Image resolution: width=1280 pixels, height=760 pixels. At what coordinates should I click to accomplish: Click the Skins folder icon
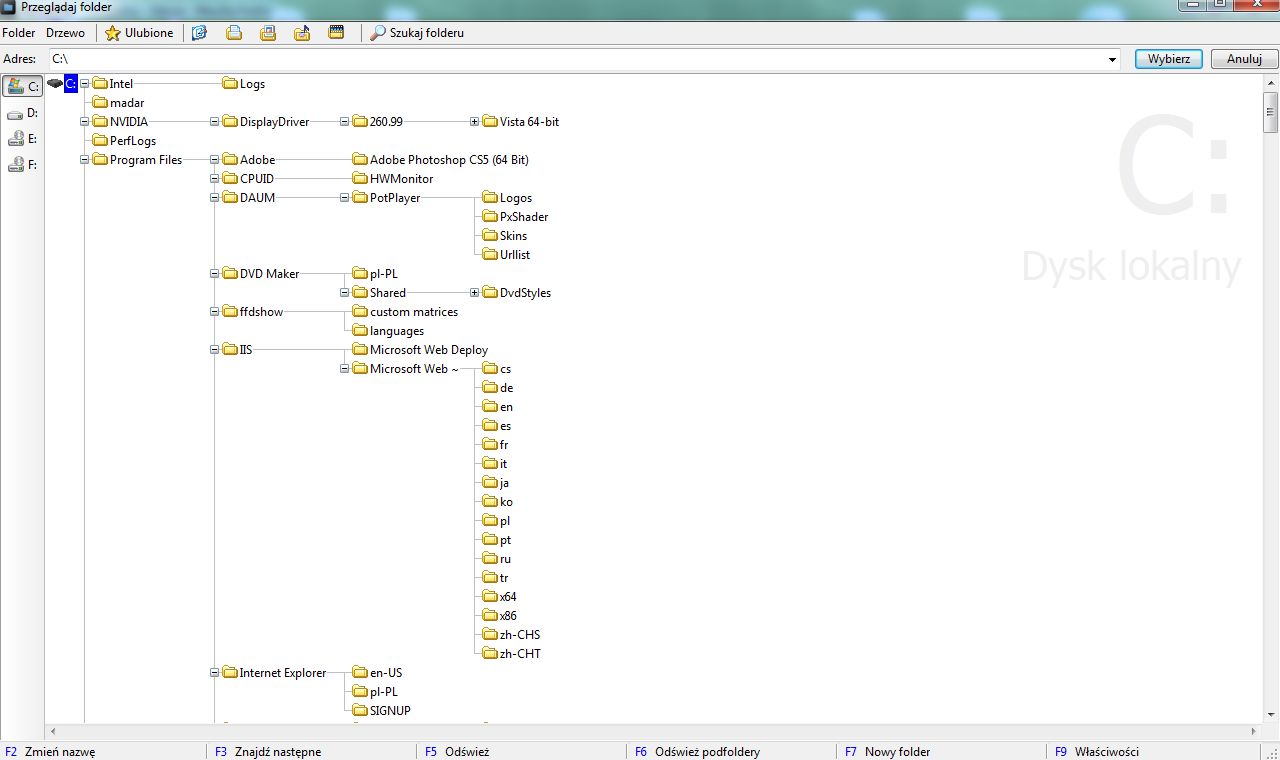[490, 236]
